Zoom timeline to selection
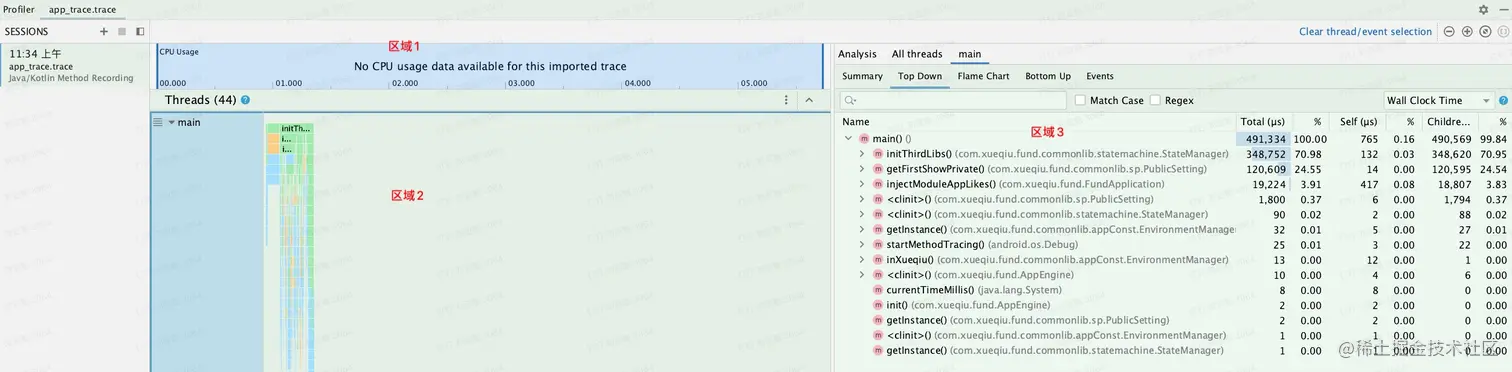Screen dimensions: 1512x372 1503,32
